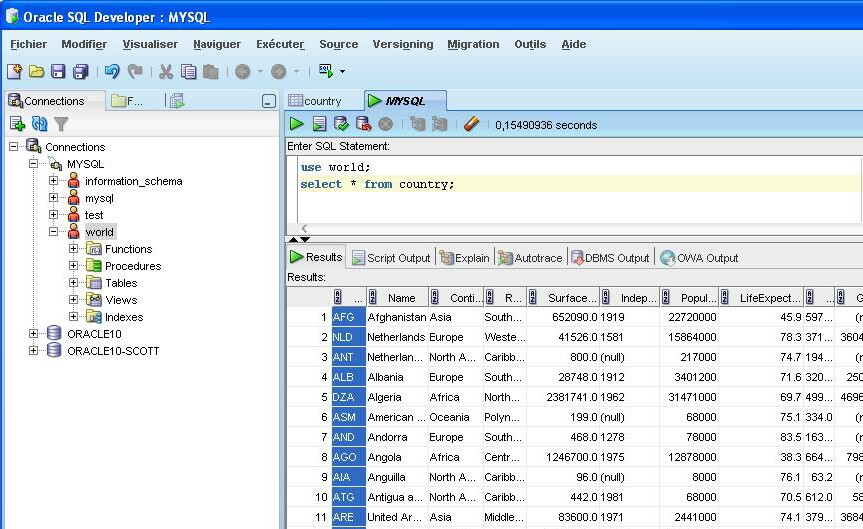863x529 pixels.
Task: Click the Undo icon in main toolbar
Action: [x=112, y=71]
